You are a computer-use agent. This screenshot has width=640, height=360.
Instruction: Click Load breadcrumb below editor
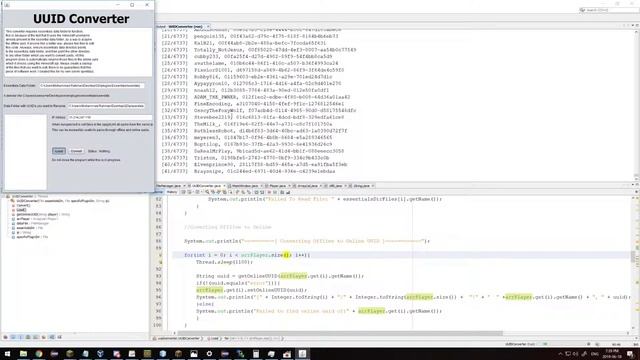[x=214, y=338]
